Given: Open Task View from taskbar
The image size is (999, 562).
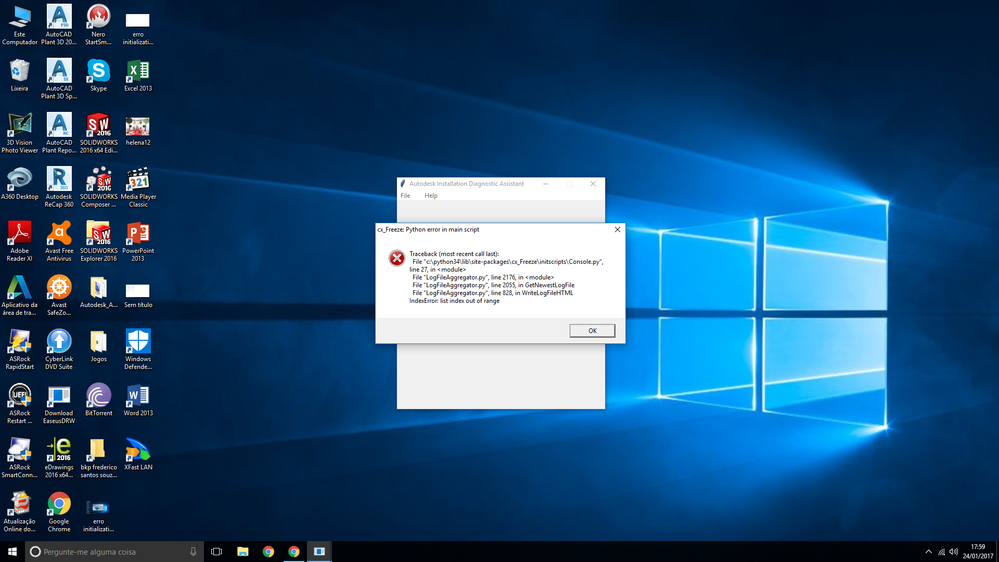Looking at the screenshot, I should tap(217, 551).
